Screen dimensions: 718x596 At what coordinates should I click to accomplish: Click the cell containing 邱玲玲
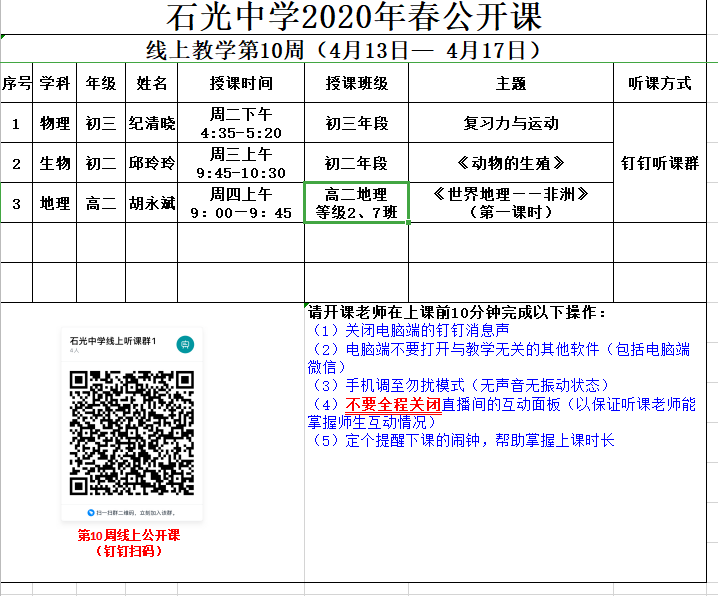151,163
